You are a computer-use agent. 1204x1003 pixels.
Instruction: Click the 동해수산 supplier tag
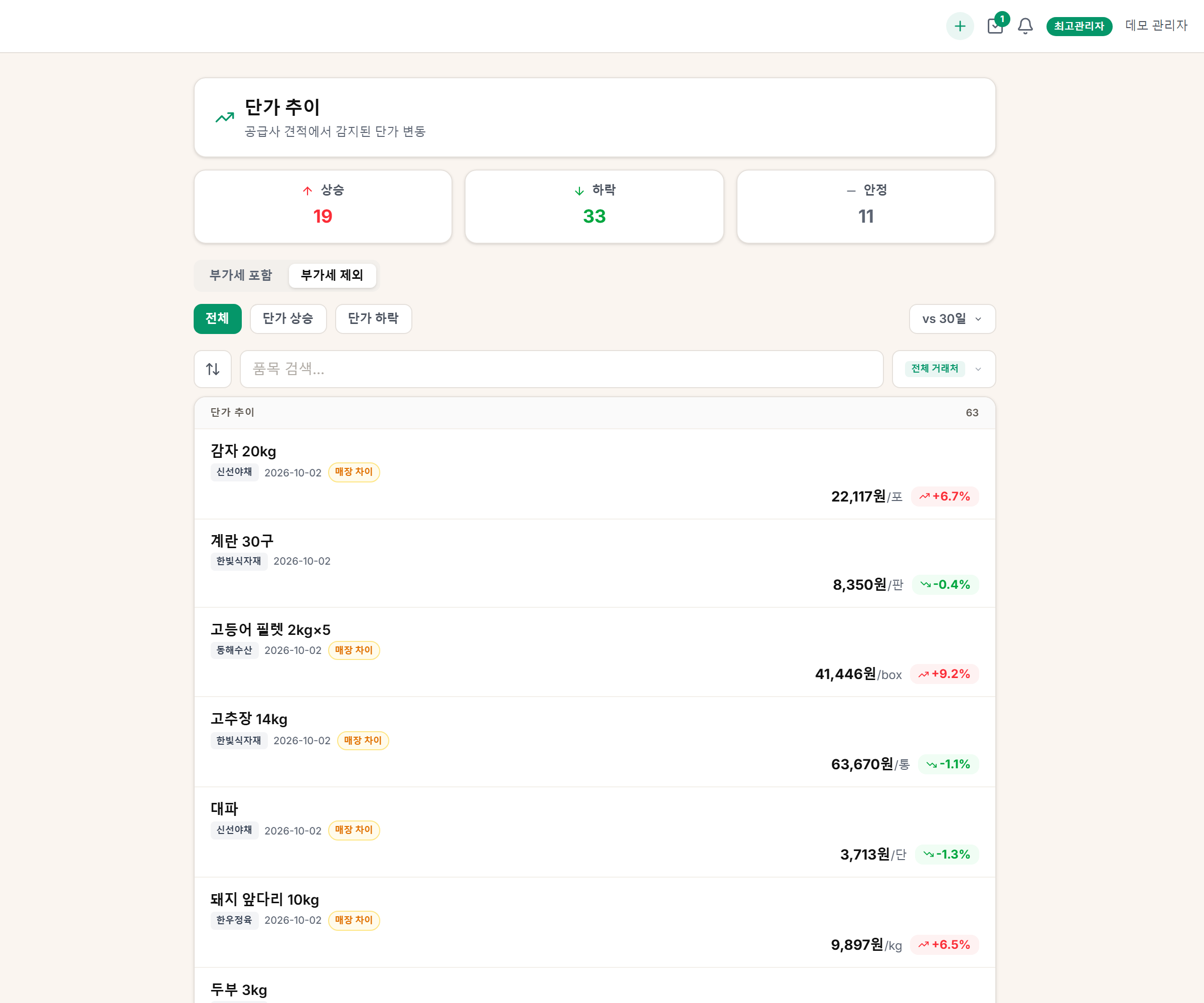[x=234, y=650]
